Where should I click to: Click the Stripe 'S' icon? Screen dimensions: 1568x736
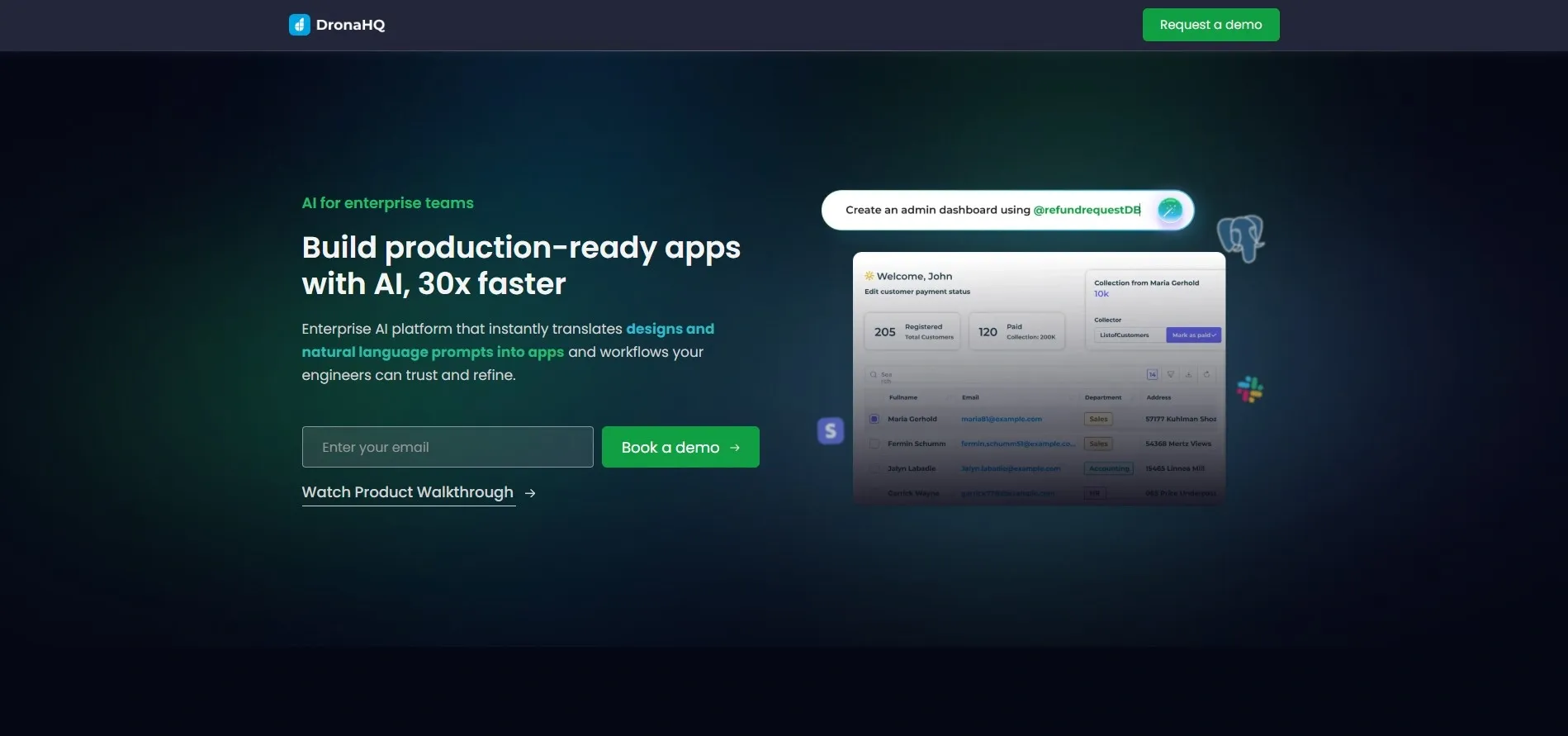click(831, 430)
